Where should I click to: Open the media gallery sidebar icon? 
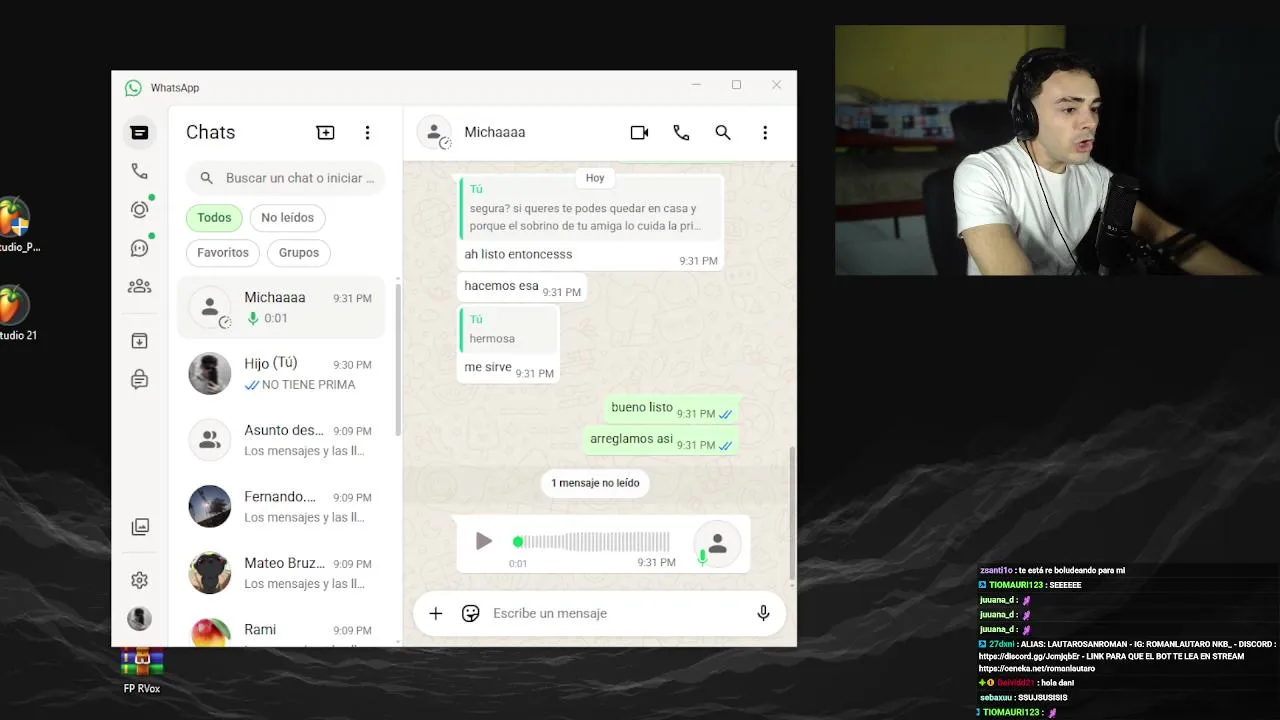point(140,527)
